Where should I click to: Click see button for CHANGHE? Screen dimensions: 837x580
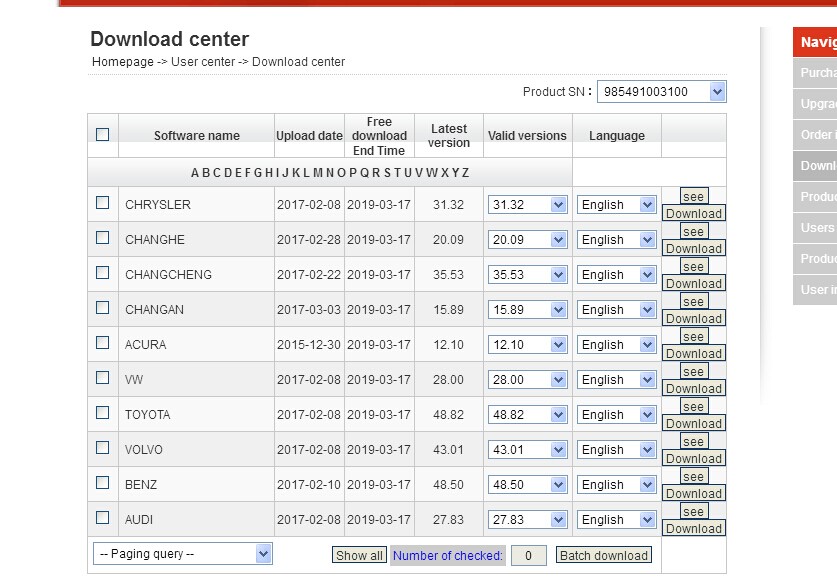click(694, 232)
